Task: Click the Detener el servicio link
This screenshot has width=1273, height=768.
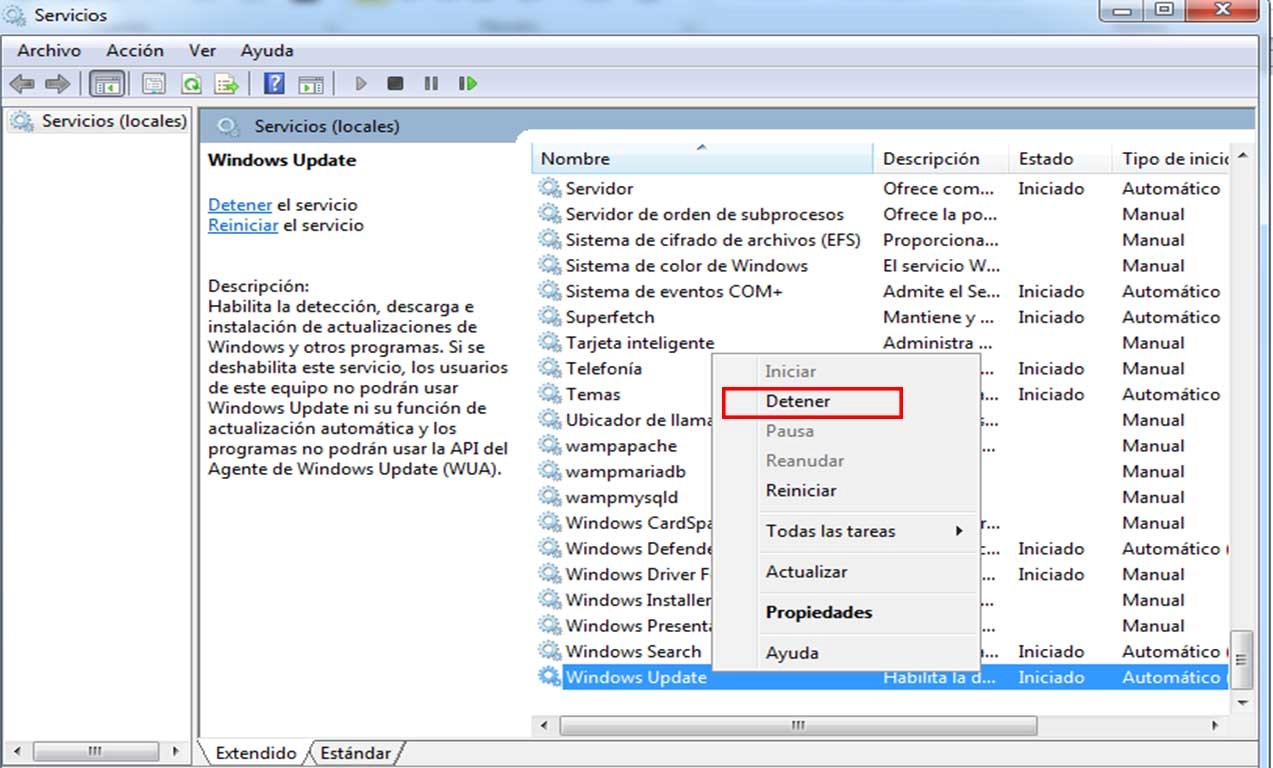Action: pyautogui.click(x=240, y=204)
